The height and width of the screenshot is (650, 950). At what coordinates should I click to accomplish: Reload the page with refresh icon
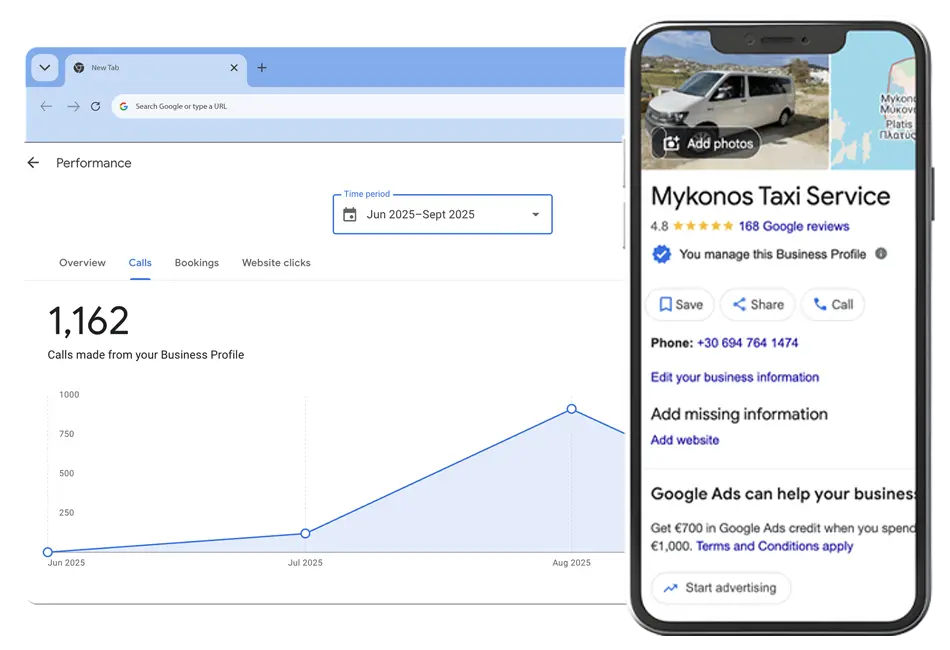coord(96,106)
